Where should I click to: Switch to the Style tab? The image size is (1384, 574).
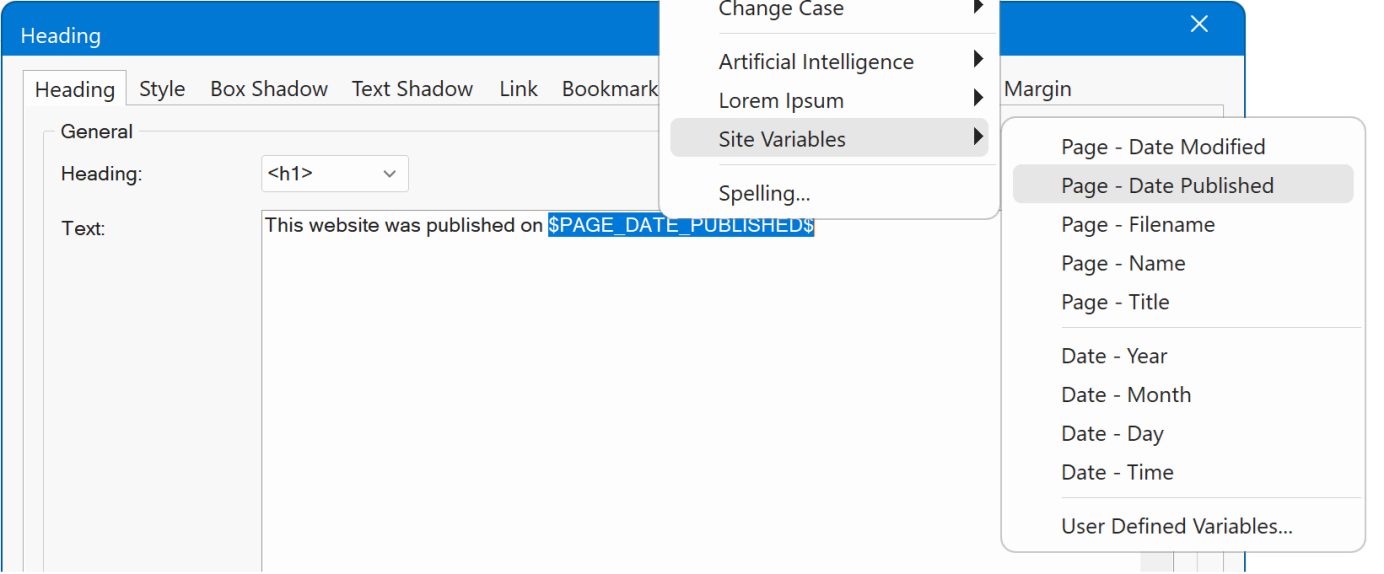(162, 89)
